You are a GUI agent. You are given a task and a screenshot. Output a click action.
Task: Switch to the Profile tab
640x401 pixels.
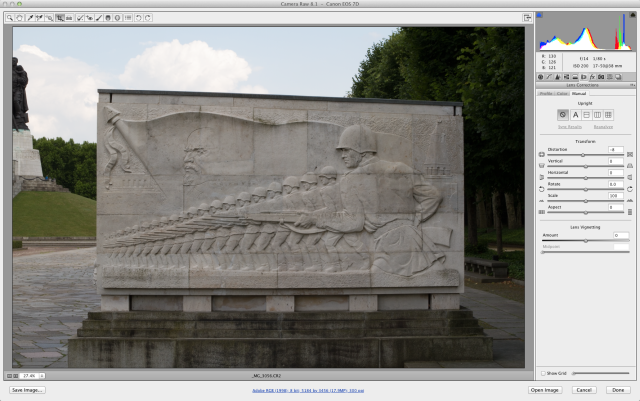(x=546, y=94)
